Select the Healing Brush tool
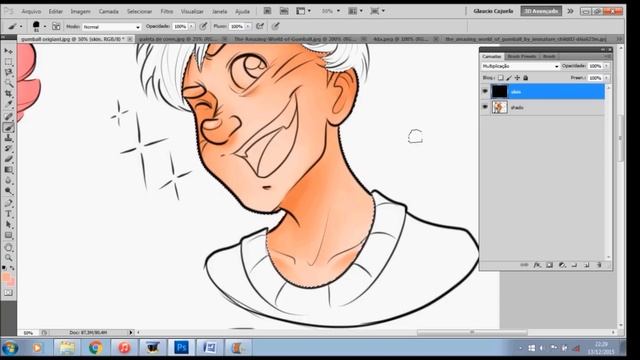The width and height of the screenshot is (640, 360). (8, 117)
